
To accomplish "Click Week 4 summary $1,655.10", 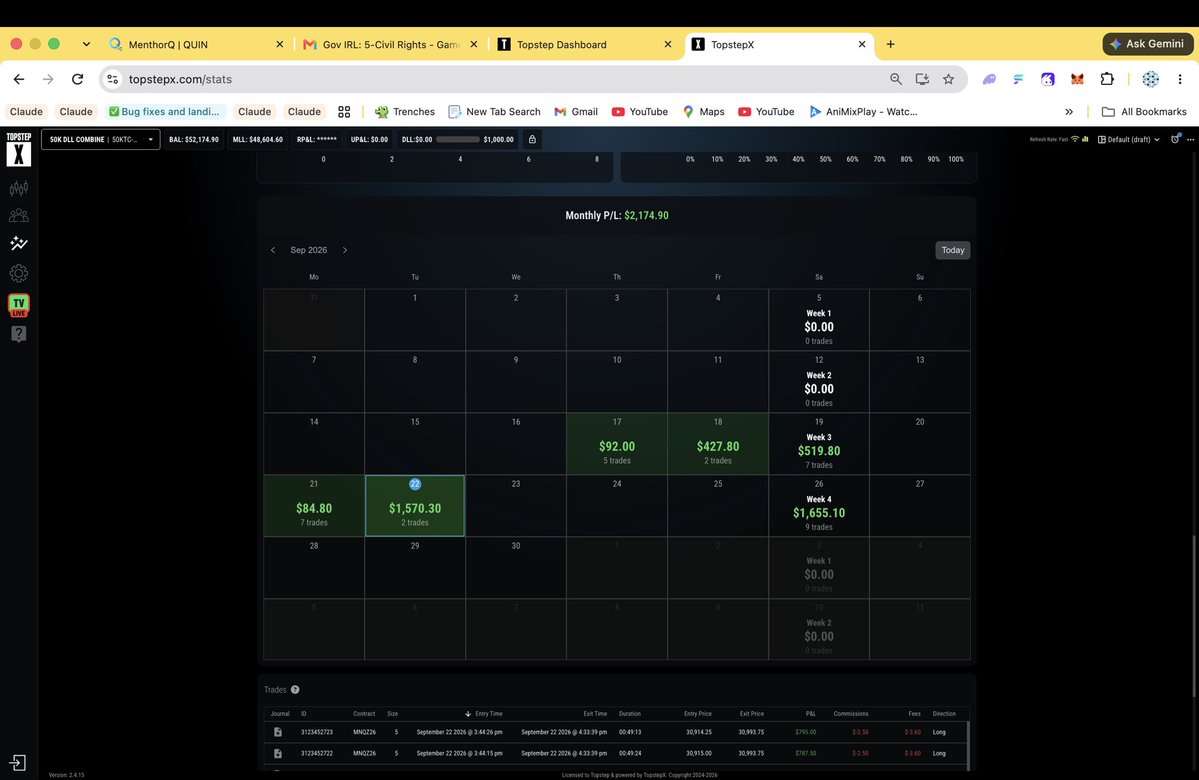I will 818,505.
